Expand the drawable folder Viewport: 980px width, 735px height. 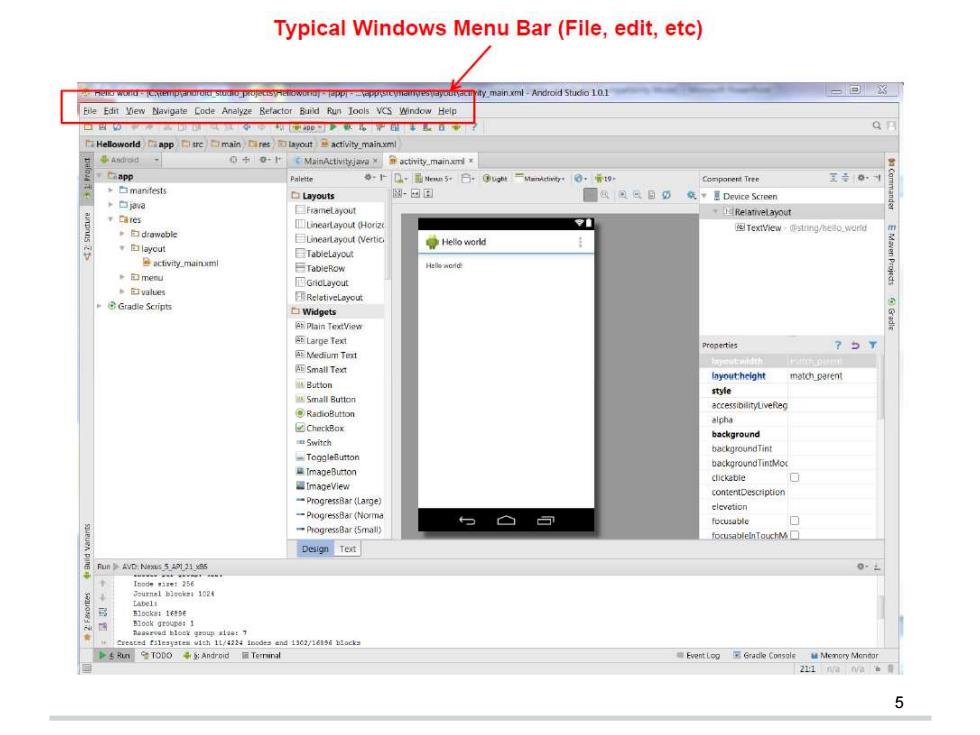click(x=122, y=234)
